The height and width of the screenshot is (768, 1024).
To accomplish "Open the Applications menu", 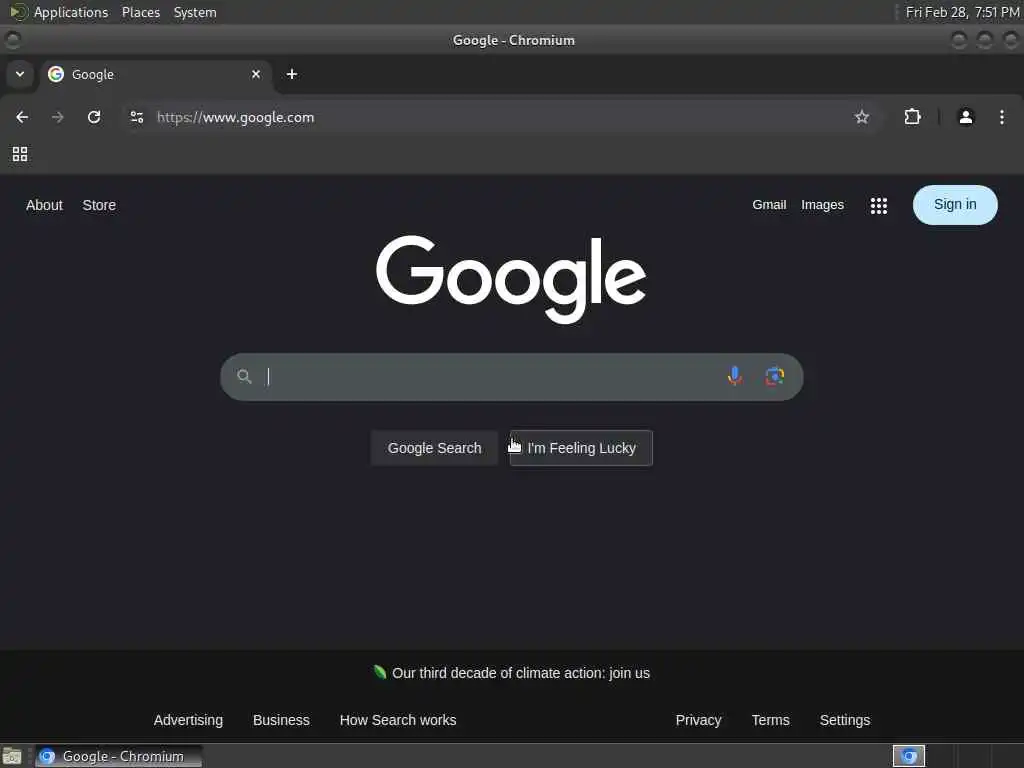I will [71, 12].
